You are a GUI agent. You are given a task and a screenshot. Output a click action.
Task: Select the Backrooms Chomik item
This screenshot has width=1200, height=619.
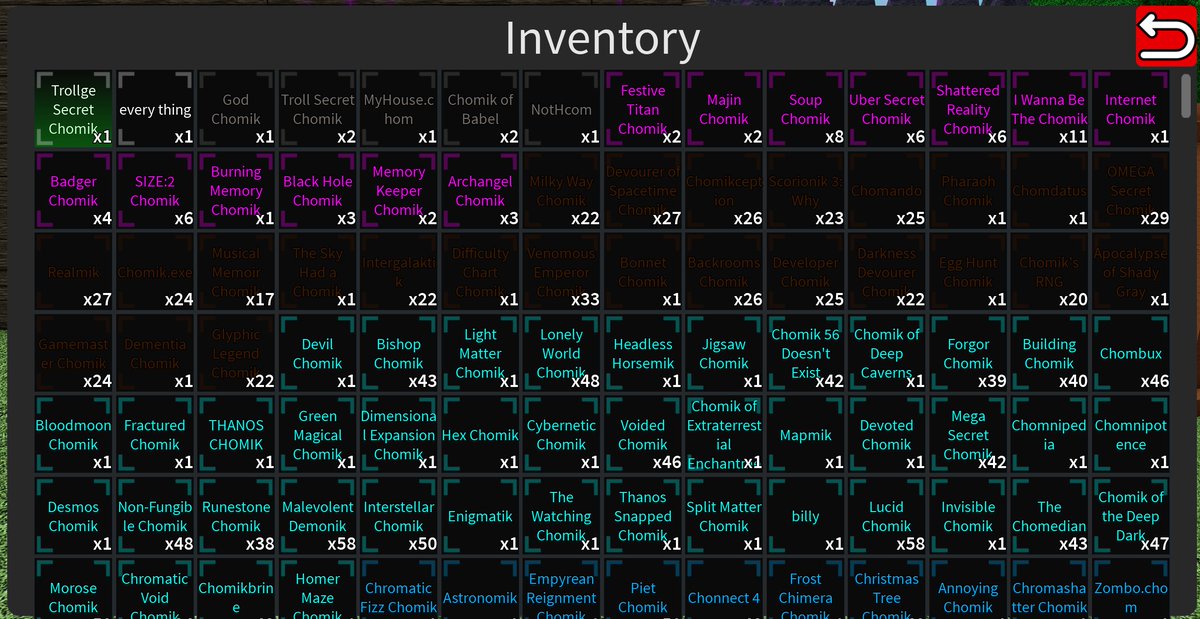pos(724,272)
